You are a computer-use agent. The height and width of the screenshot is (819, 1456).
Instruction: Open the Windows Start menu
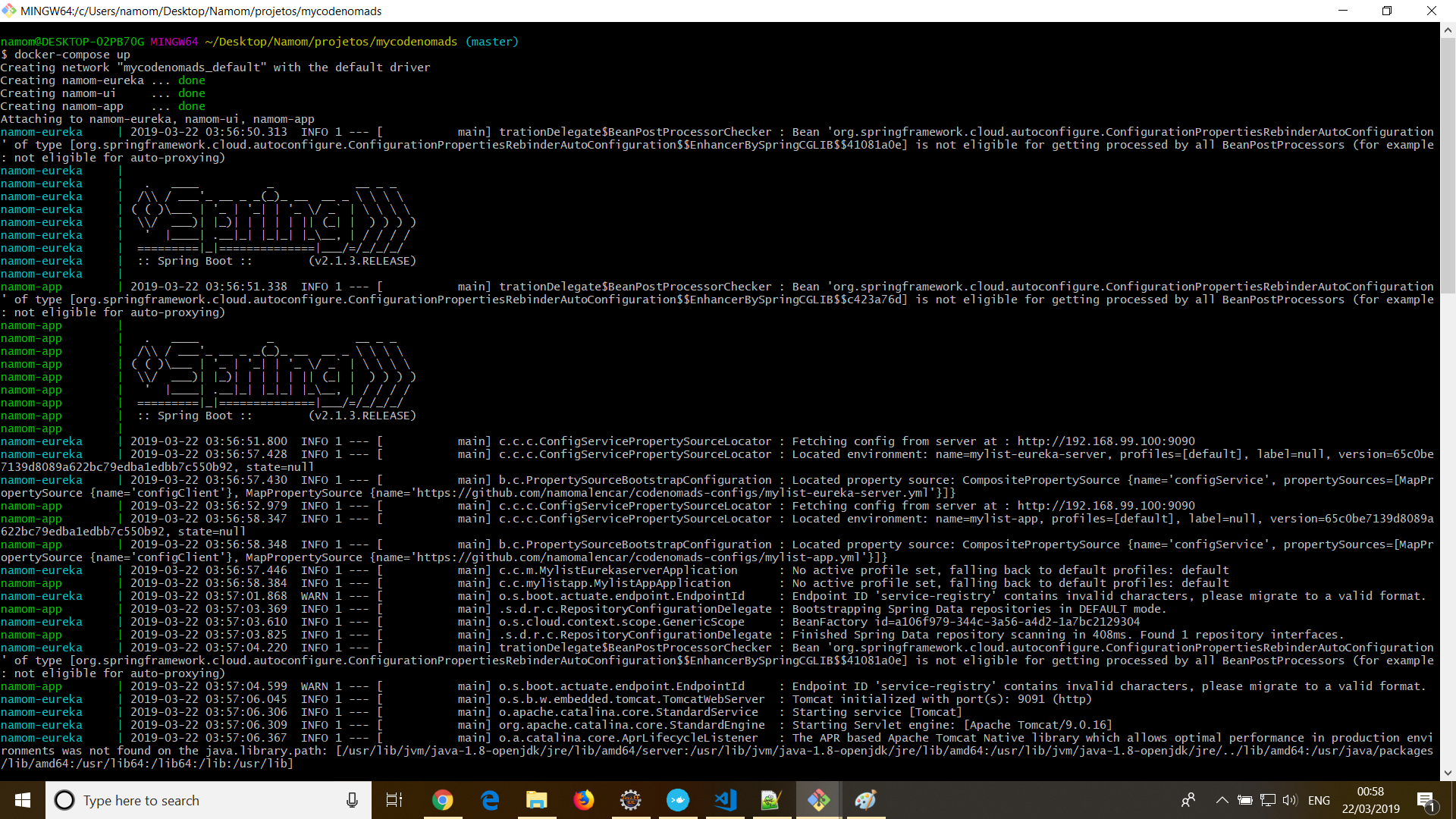[x=23, y=800]
